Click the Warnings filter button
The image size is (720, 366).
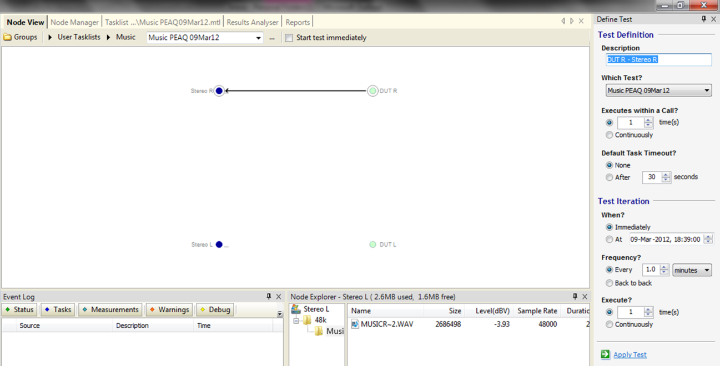tap(169, 310)
